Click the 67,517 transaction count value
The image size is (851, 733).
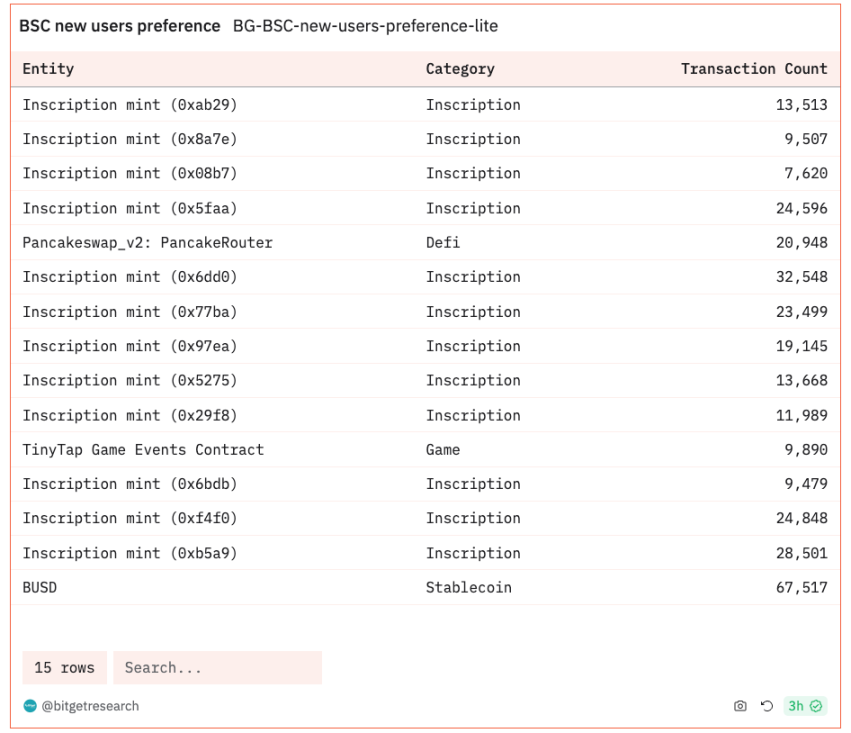click(801, 588)
